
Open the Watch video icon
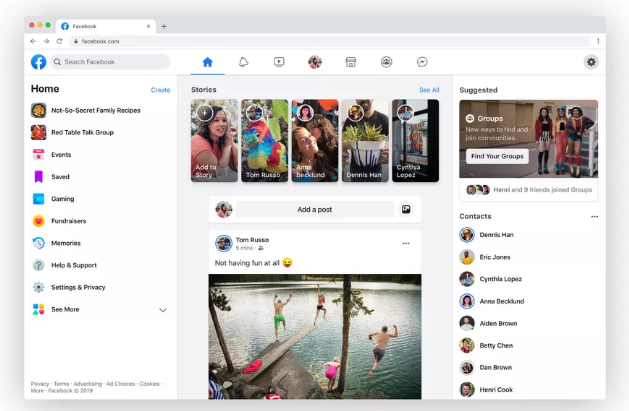[x=279, y=62]
